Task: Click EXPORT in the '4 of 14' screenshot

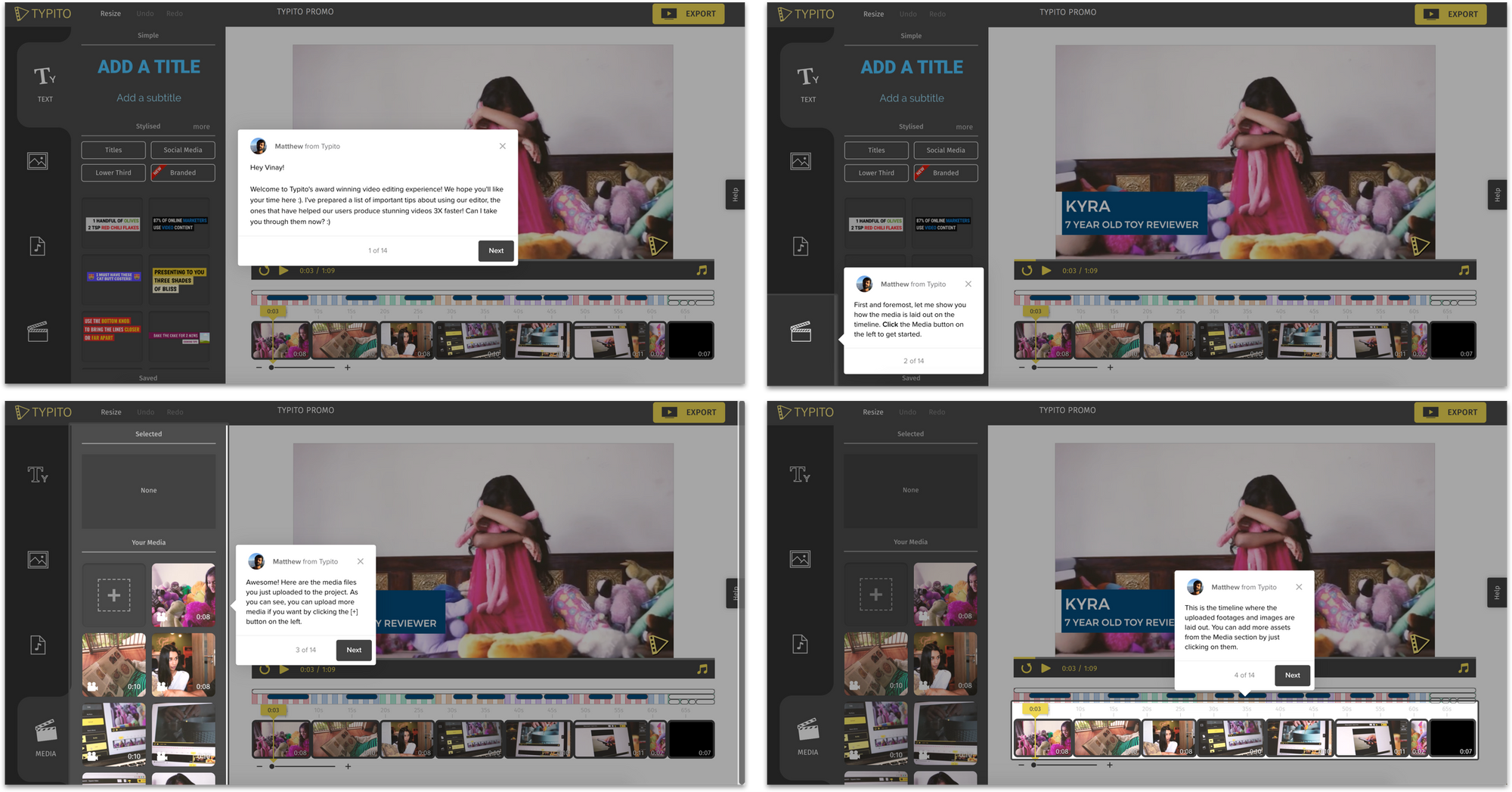Action: (1450, 412)
